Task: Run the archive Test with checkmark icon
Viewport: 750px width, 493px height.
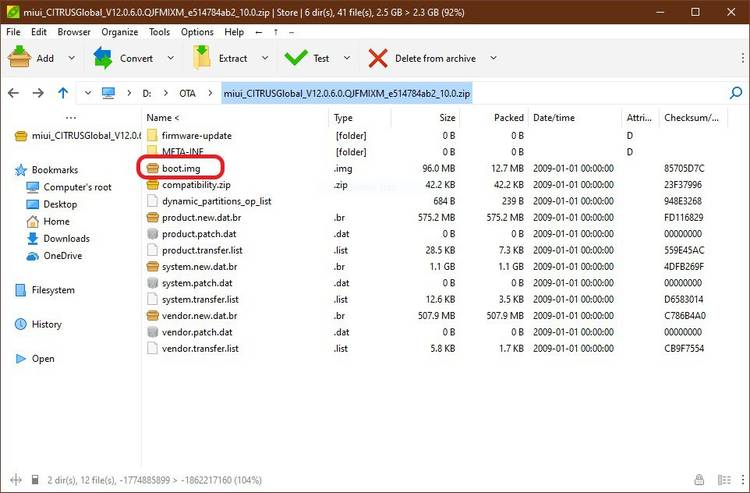Action: coord(296,58)
